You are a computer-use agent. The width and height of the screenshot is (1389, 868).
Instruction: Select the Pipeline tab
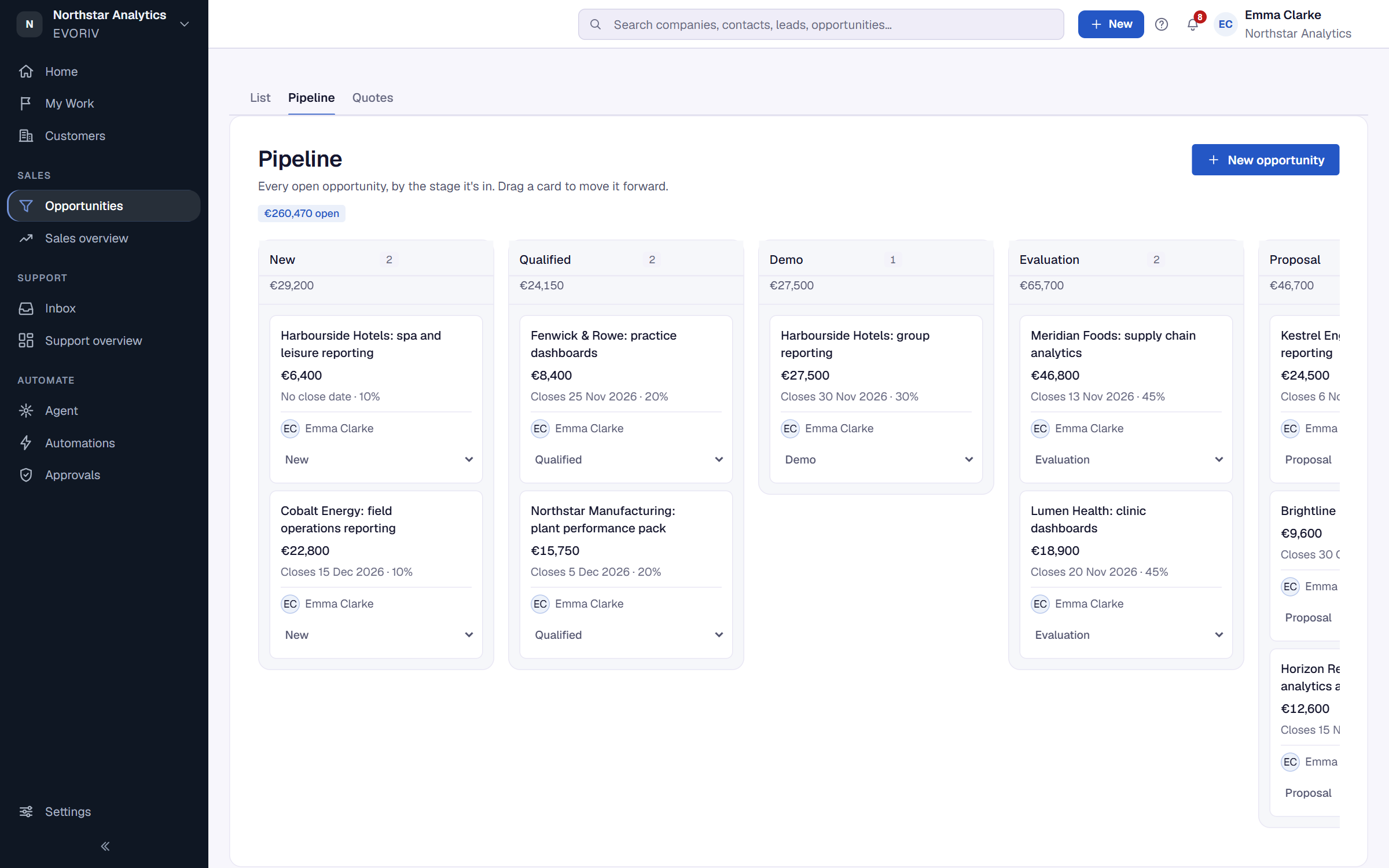coord(311,98)
